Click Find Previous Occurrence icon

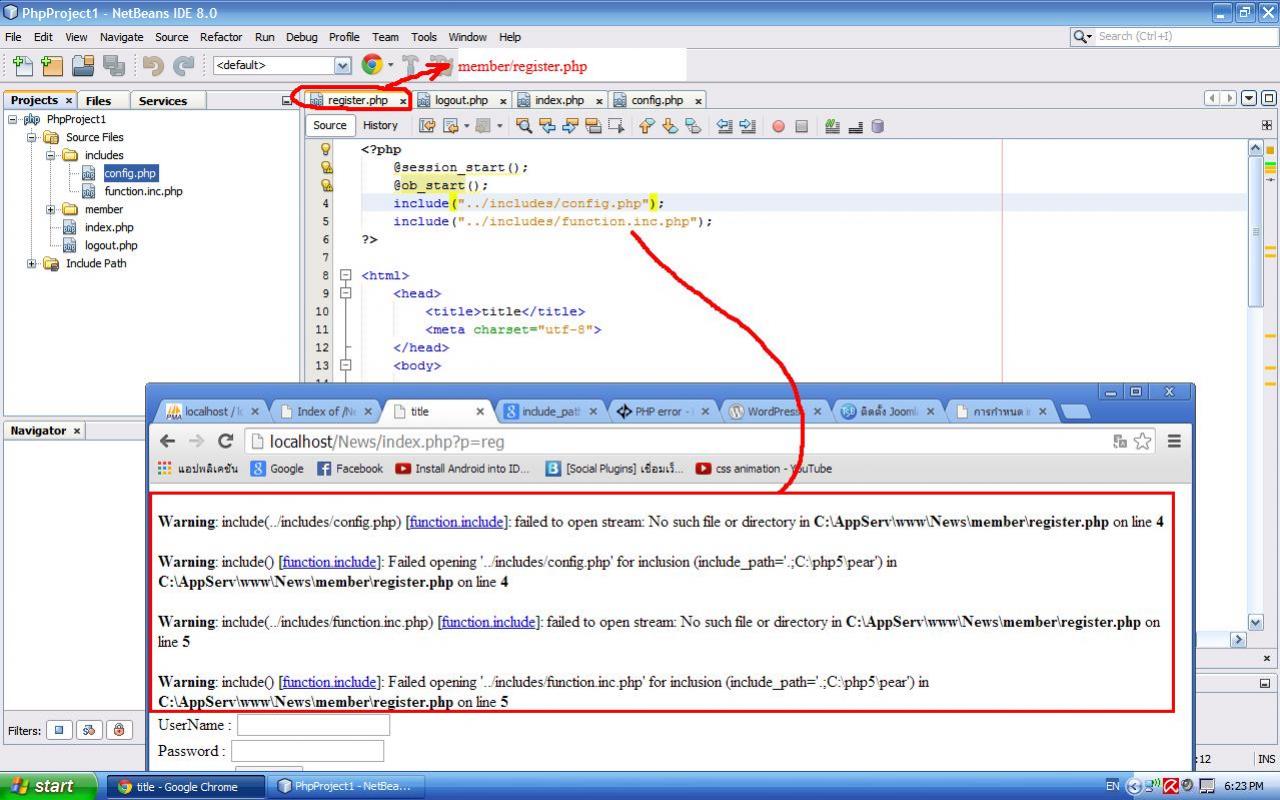pyautogui.click(x=547, y=126)
